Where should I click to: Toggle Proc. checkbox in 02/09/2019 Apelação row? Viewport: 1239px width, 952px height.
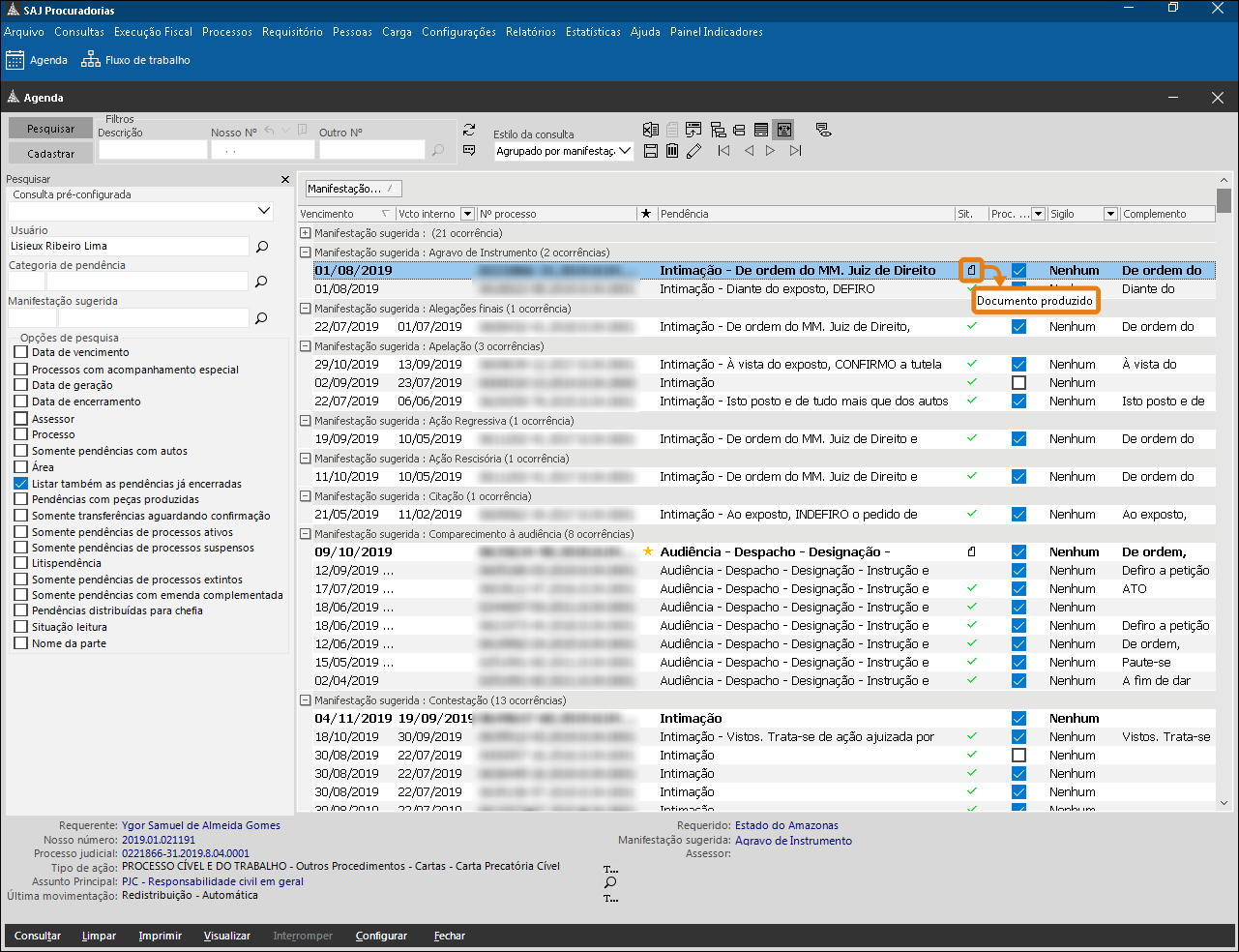(1018, 382)
